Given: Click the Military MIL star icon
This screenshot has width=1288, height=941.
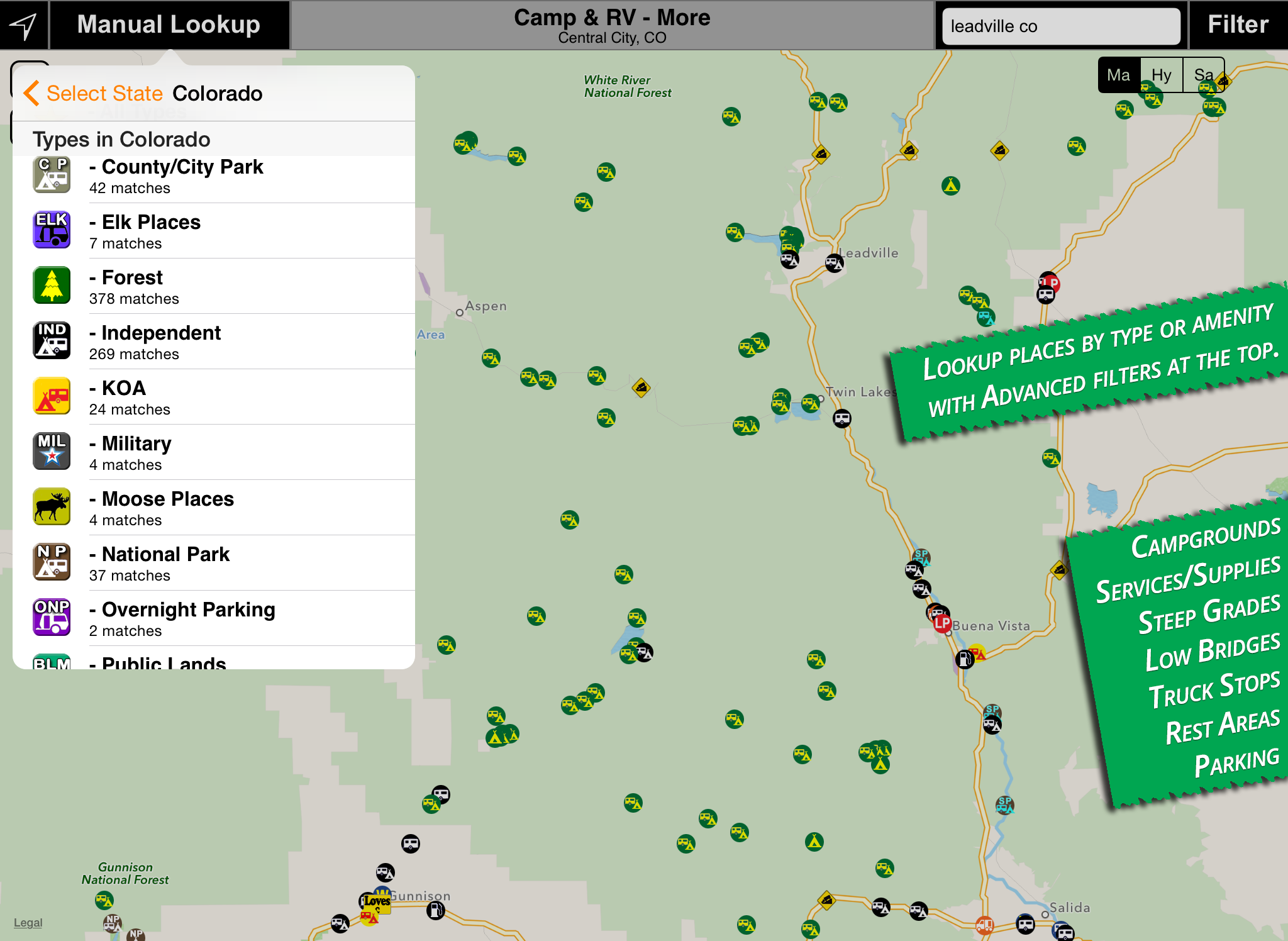Looking at the screenshot, I should click(x=52, y=452).
